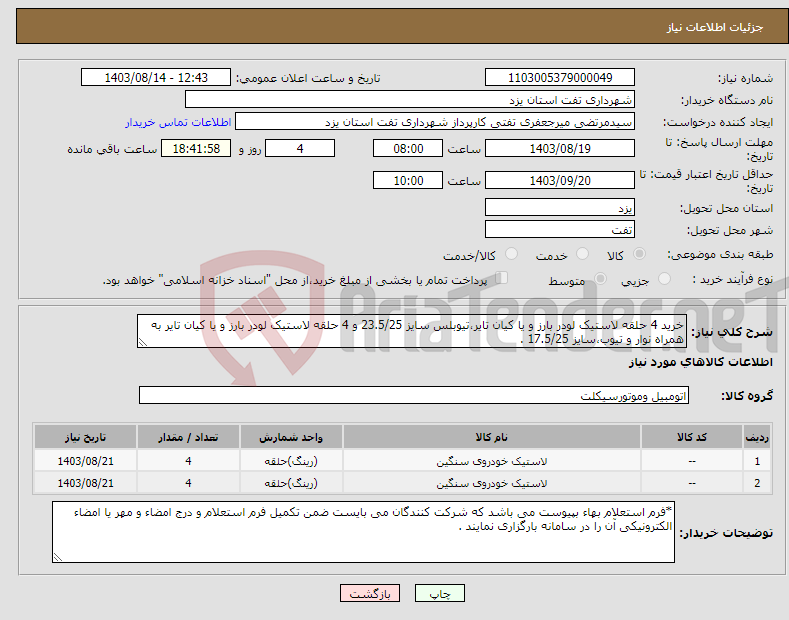Click the response hour 08:00 field
This screenshot has height=620, width=789.
408,148
